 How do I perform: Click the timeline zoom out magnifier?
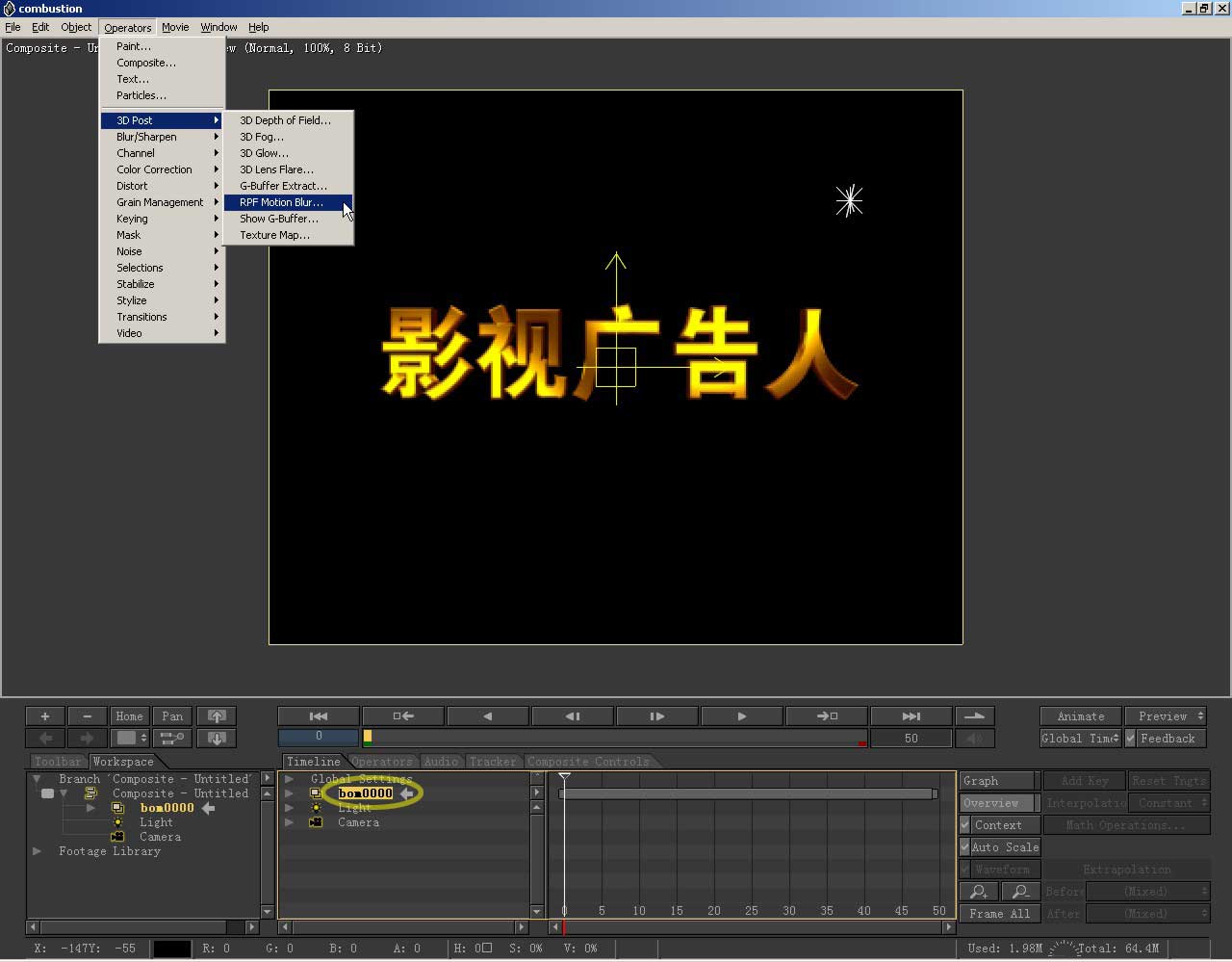click(x=1021, y=892)
